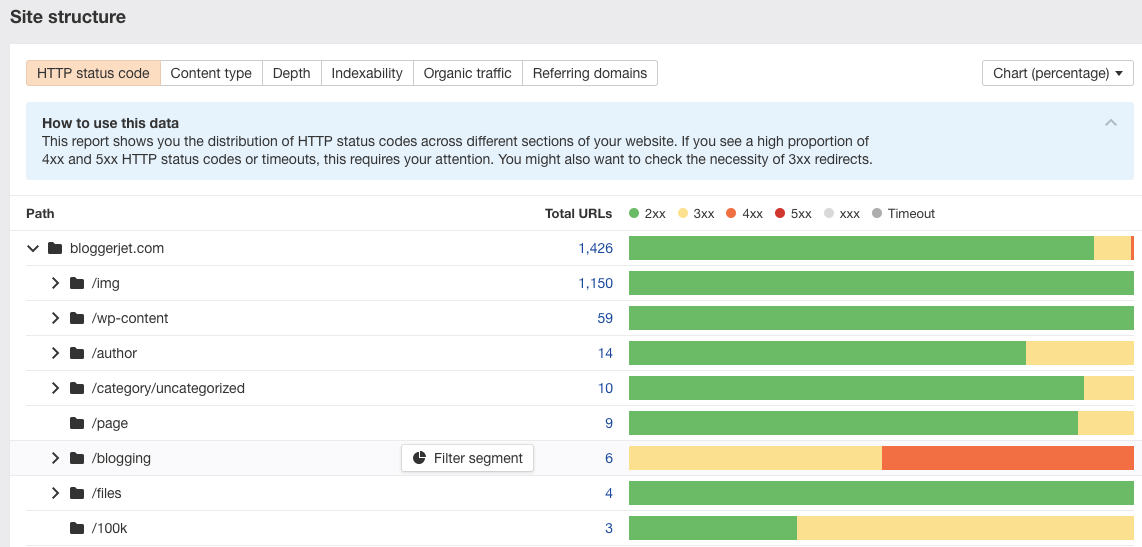Expand the /author folder row

(56, 353)
